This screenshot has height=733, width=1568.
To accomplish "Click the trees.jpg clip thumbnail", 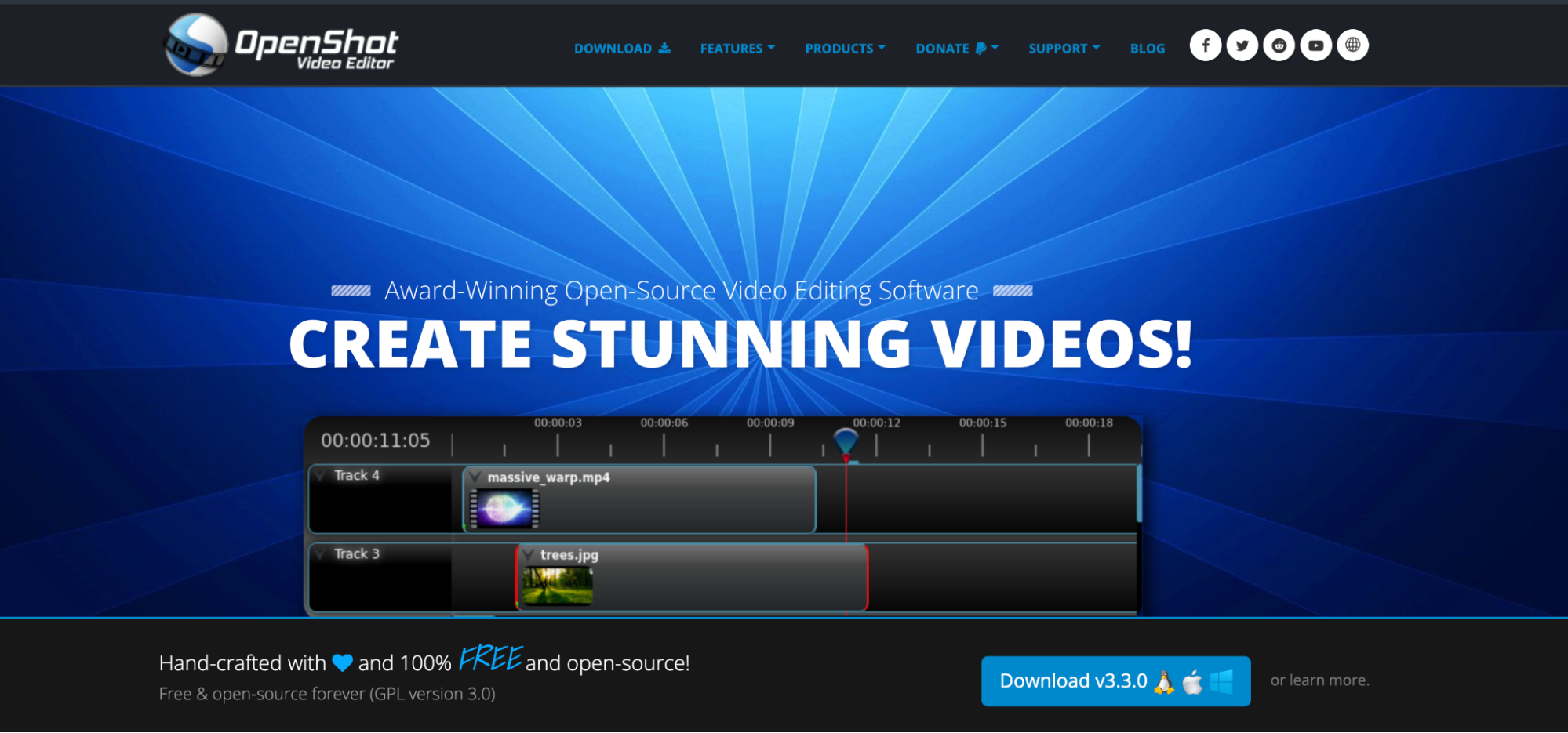I will [558, 586].
